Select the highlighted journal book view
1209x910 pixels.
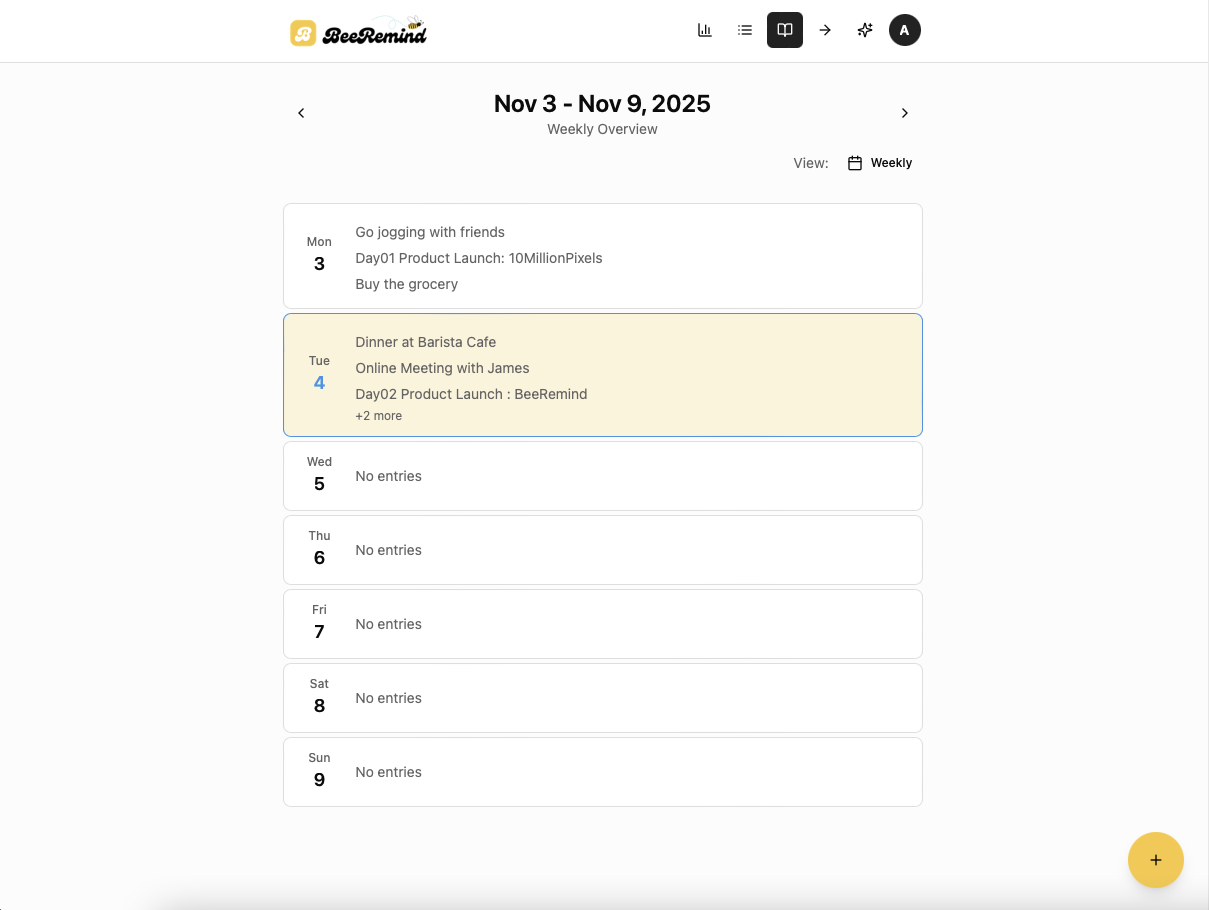click(784, 30)
